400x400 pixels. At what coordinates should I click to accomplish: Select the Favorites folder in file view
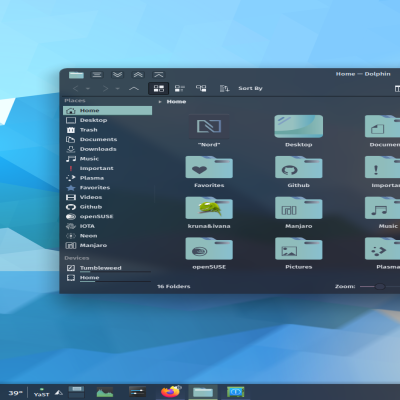click(209, 172)
